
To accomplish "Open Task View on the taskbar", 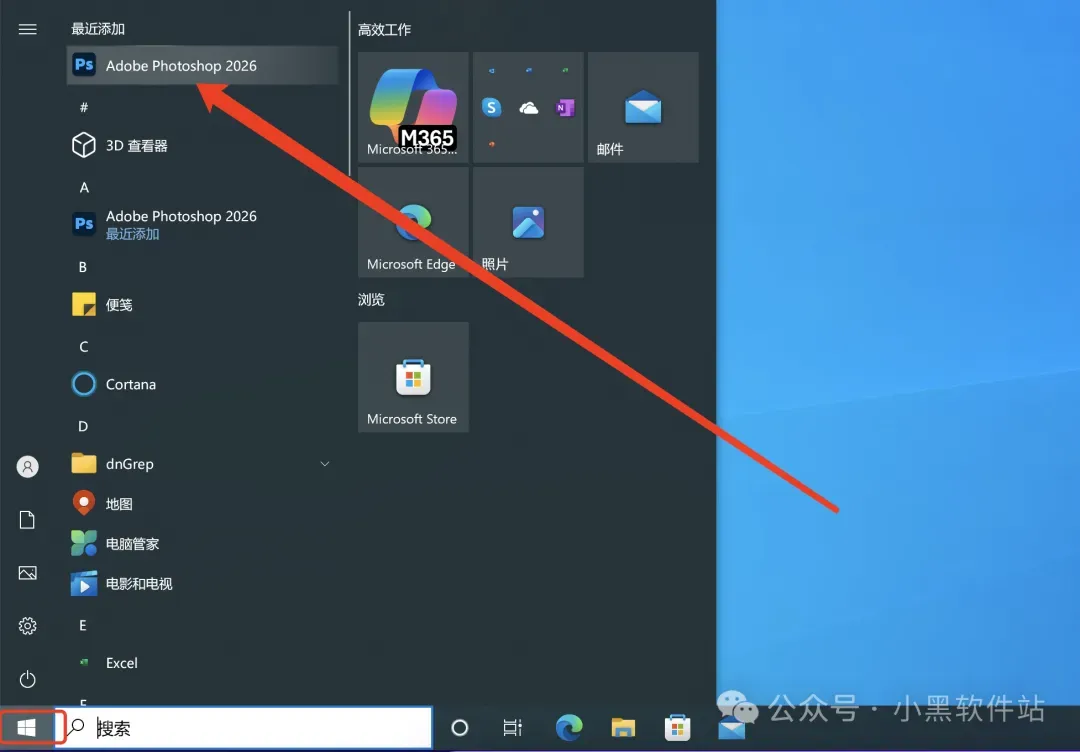I will [x=512, y=728].
